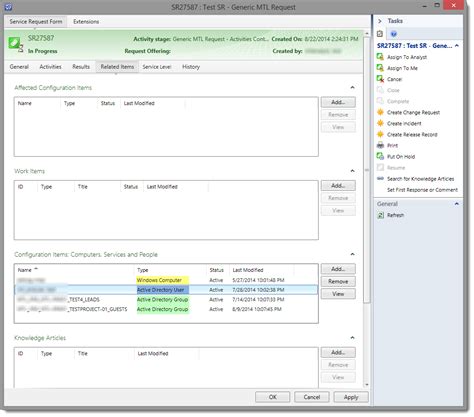This screenshot has height=417, width=474.
Task: Click the Create Change Request sun icon
Action: [380, 112]
